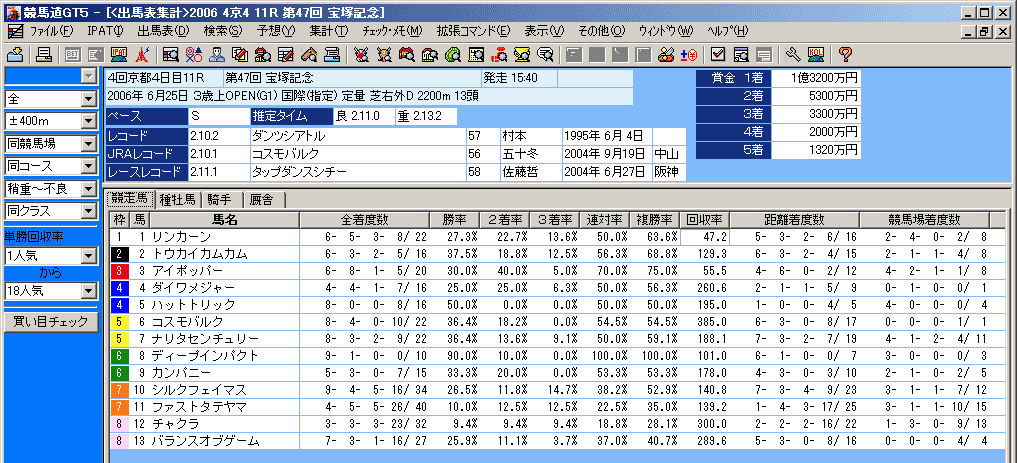Image resolution: width=1017 pixels, height=463 pixels.
Task: Open the 稍重～不良 track condition dropdown
Action: point(88,188)
